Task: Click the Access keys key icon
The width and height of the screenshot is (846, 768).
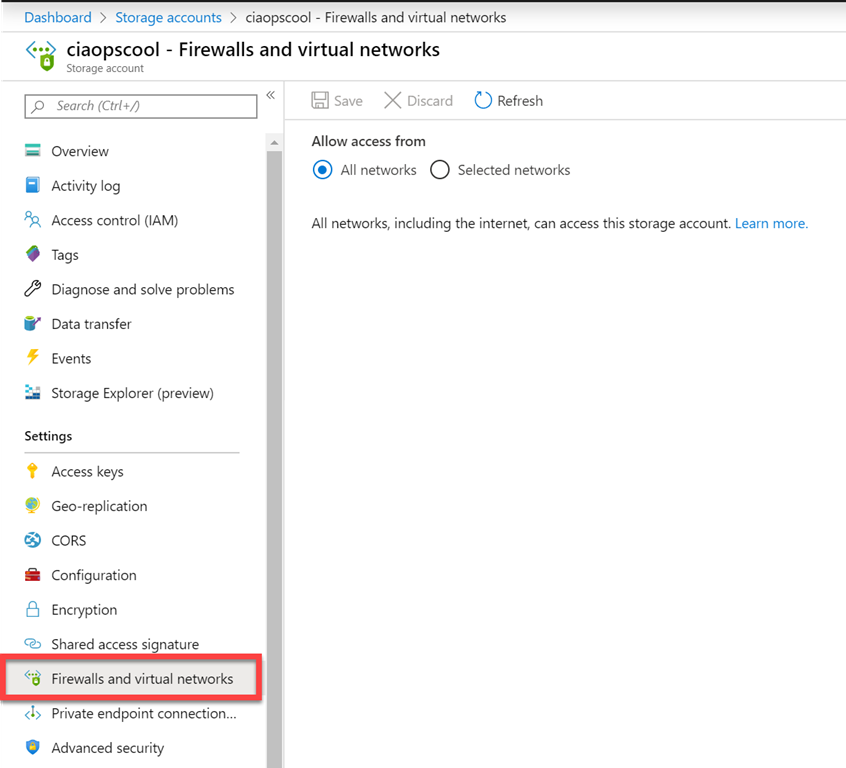Action: pyautogui.click(x=33, y=471)
